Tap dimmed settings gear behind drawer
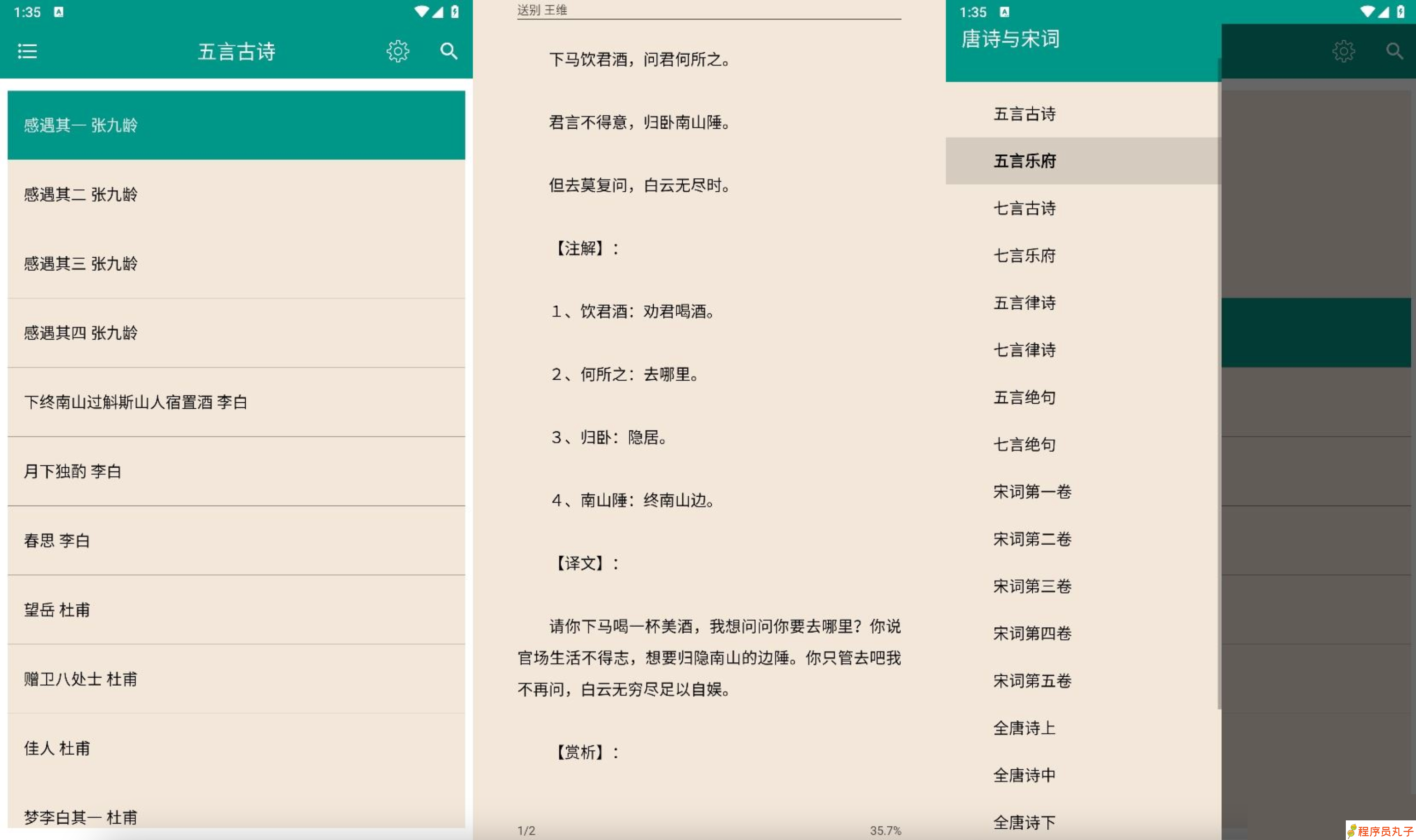The image size is (1416, 840). point(1343,51)
